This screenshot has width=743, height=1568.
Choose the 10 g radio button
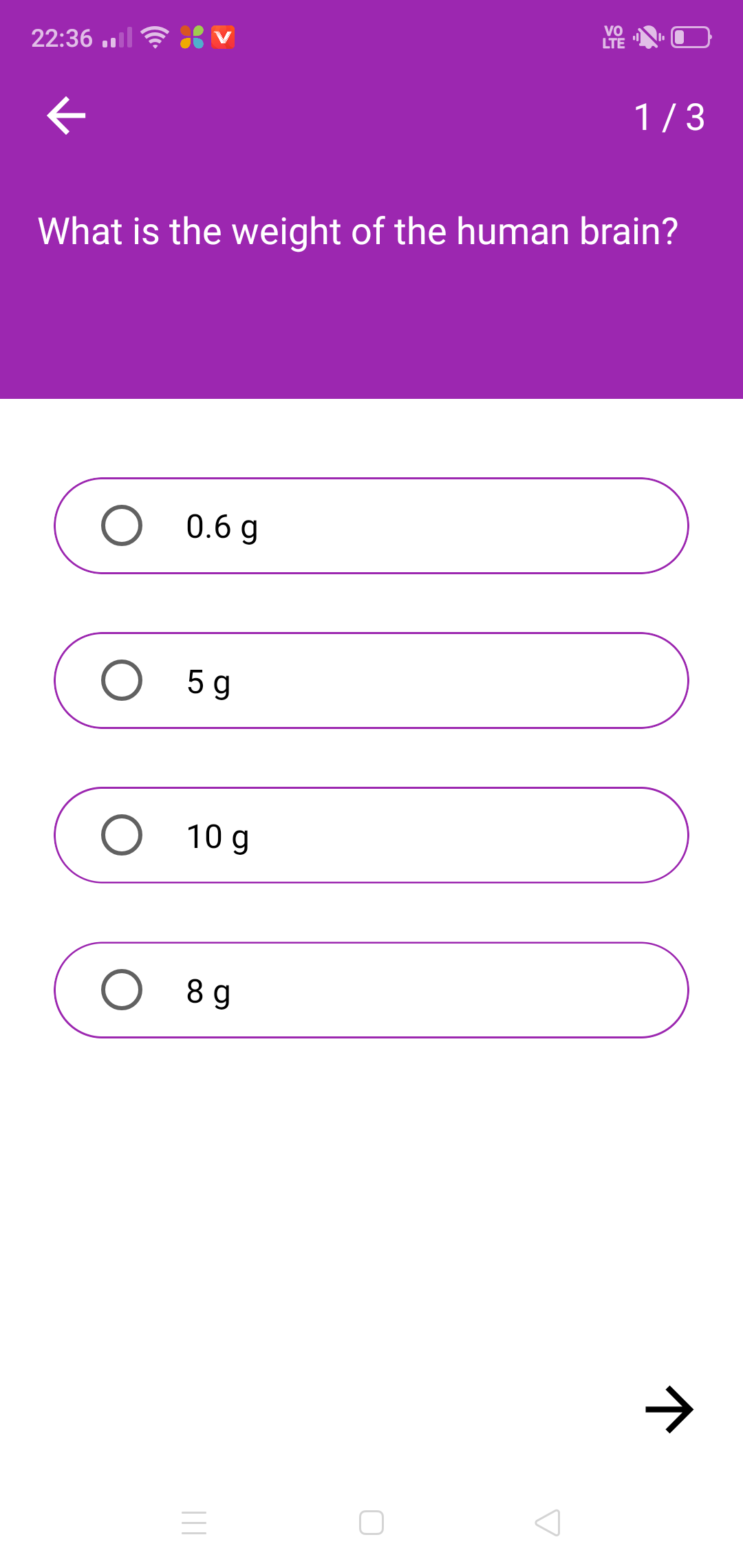click(122, 836)
